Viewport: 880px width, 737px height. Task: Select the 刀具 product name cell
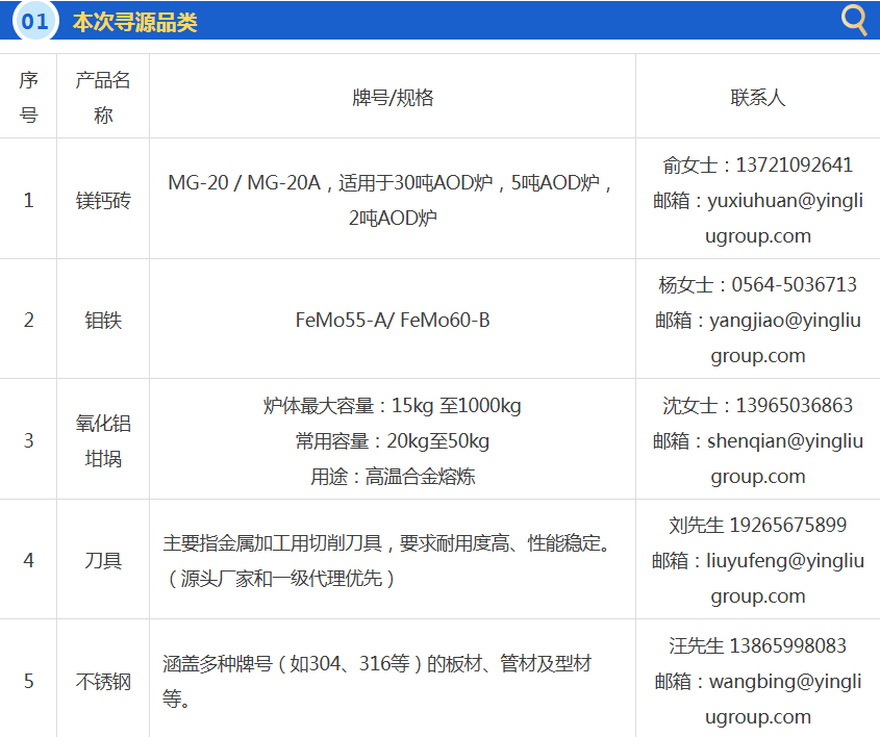103,560
